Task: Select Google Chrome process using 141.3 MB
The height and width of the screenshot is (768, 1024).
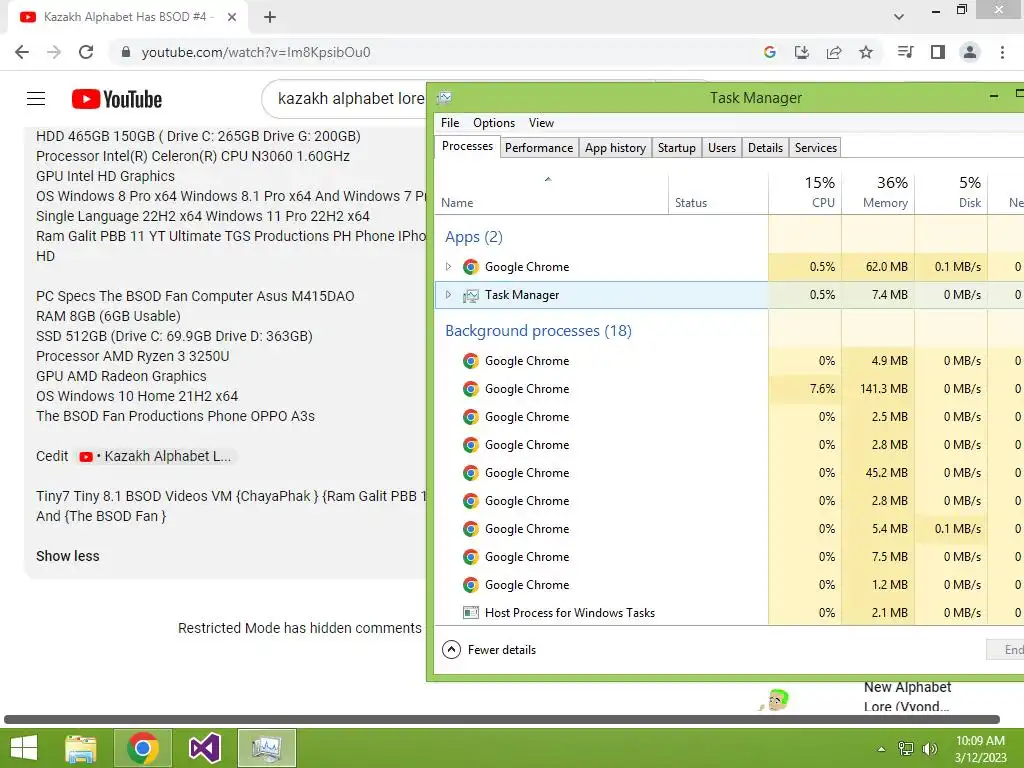Action: pyautogui.click(x=729, y=389)
